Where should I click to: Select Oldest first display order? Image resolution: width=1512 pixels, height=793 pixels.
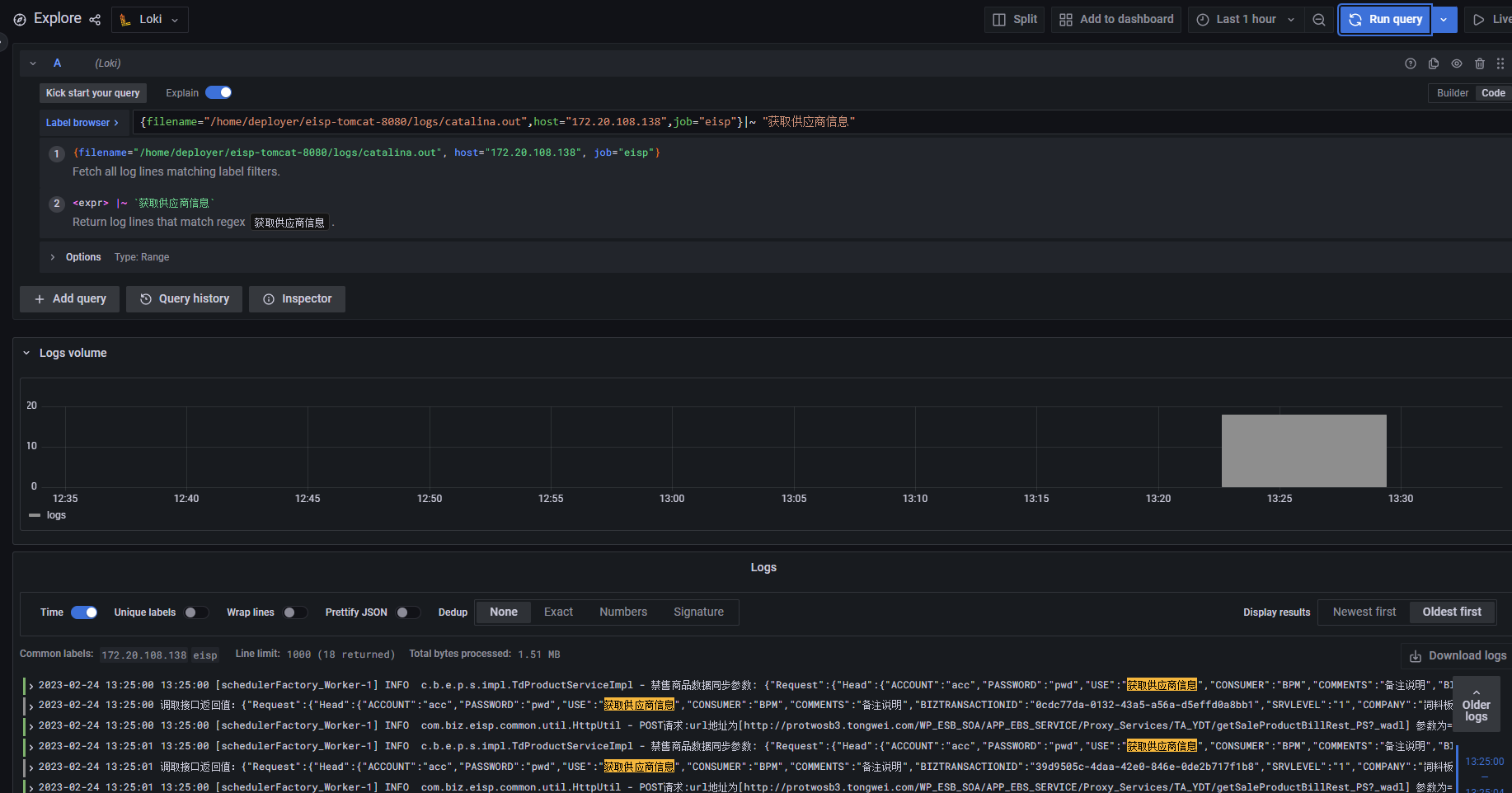(x=1452, y=612)
